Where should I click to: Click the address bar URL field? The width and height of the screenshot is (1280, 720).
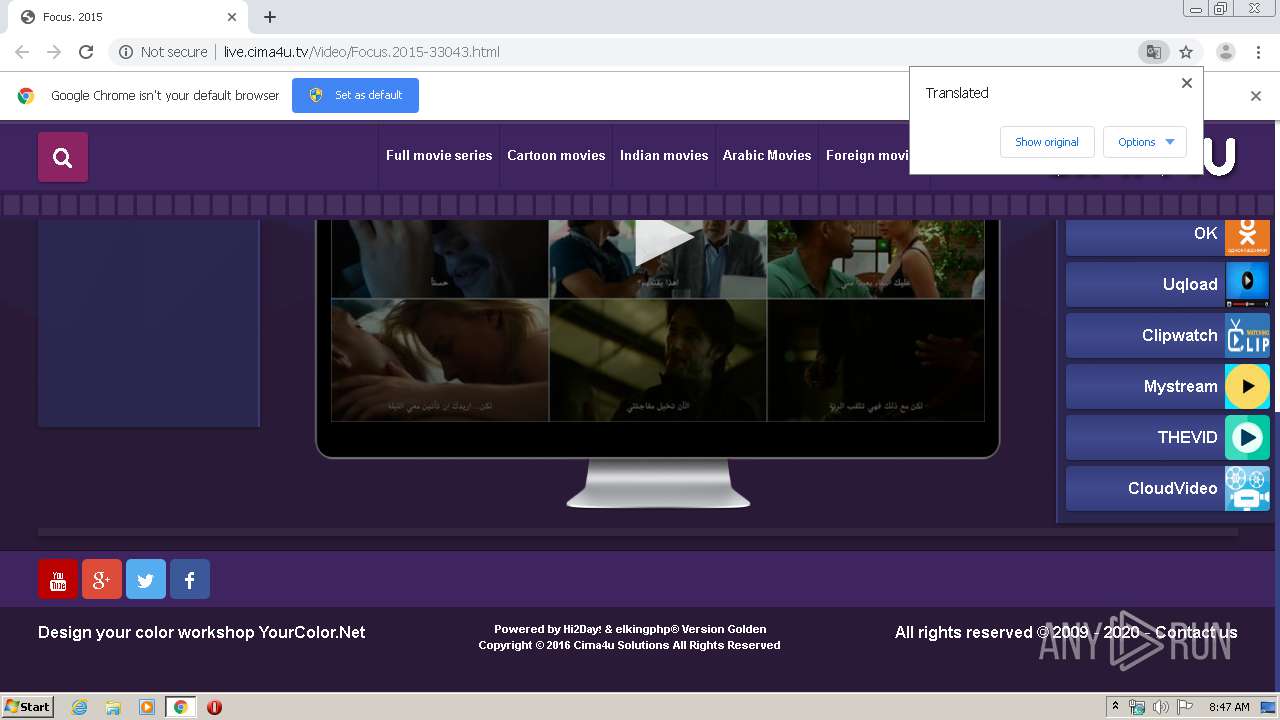640,52
